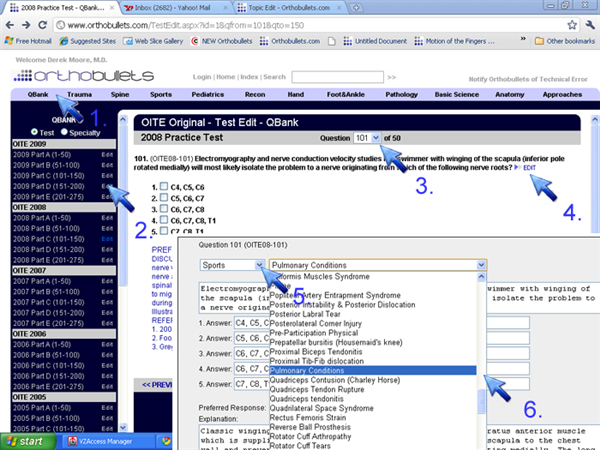
Task: Open the browser wrench settings menu
Action: pyautogui.click(x=590, y=25)
